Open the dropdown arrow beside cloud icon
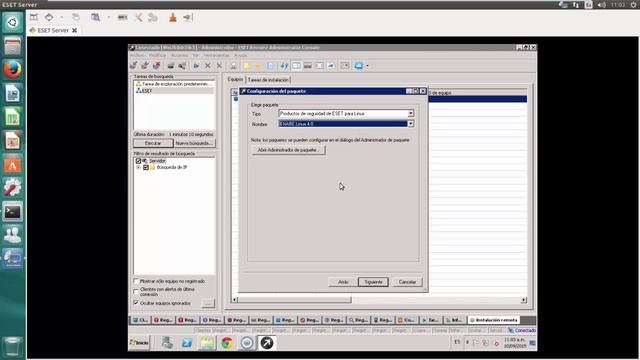 pos(367,66)
